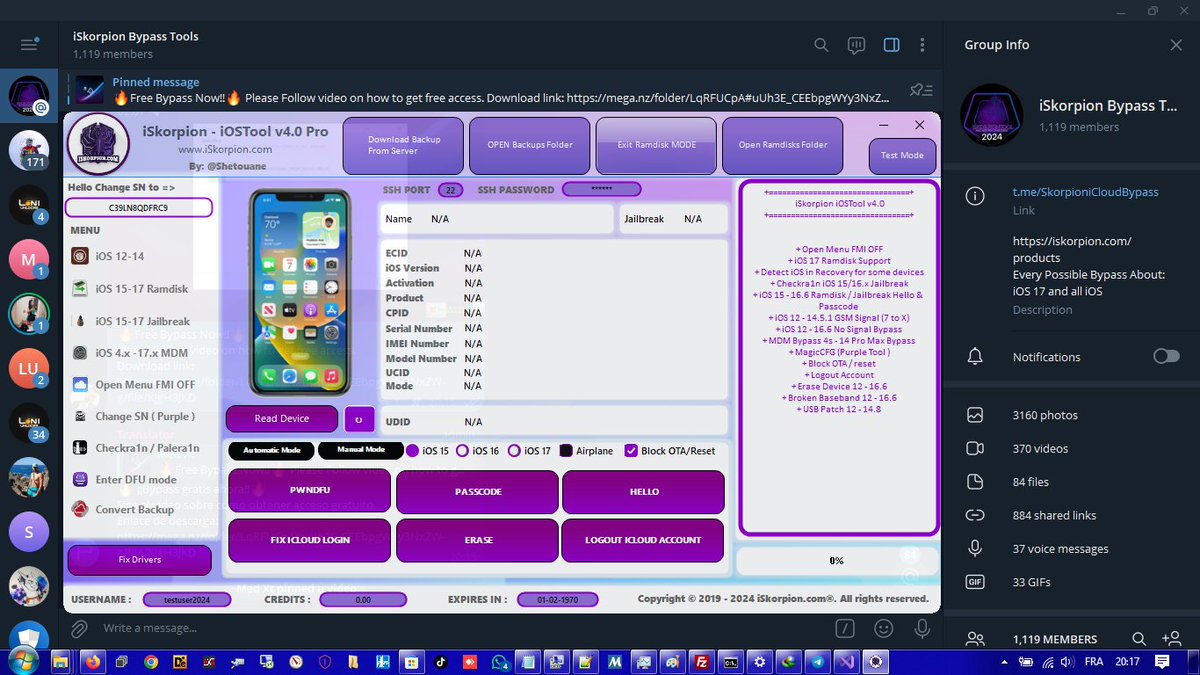Open the t.me/SkorpioniCloudBypass link
This screenshot has height=675, width=1200.
1085,192
